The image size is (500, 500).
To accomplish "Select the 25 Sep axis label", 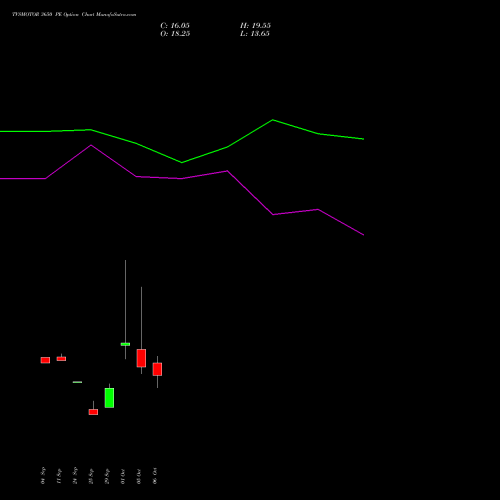I will click(x=91, y=476).
